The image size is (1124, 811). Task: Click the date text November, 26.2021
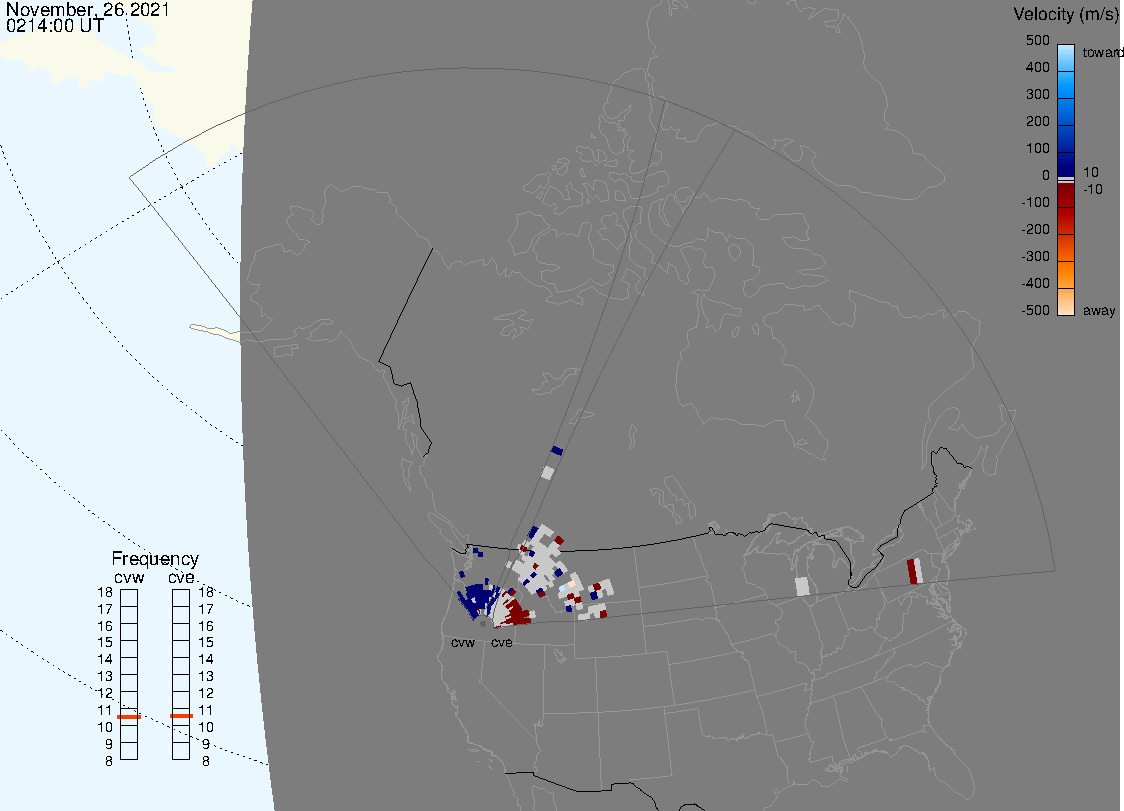[x=87, y=9]
